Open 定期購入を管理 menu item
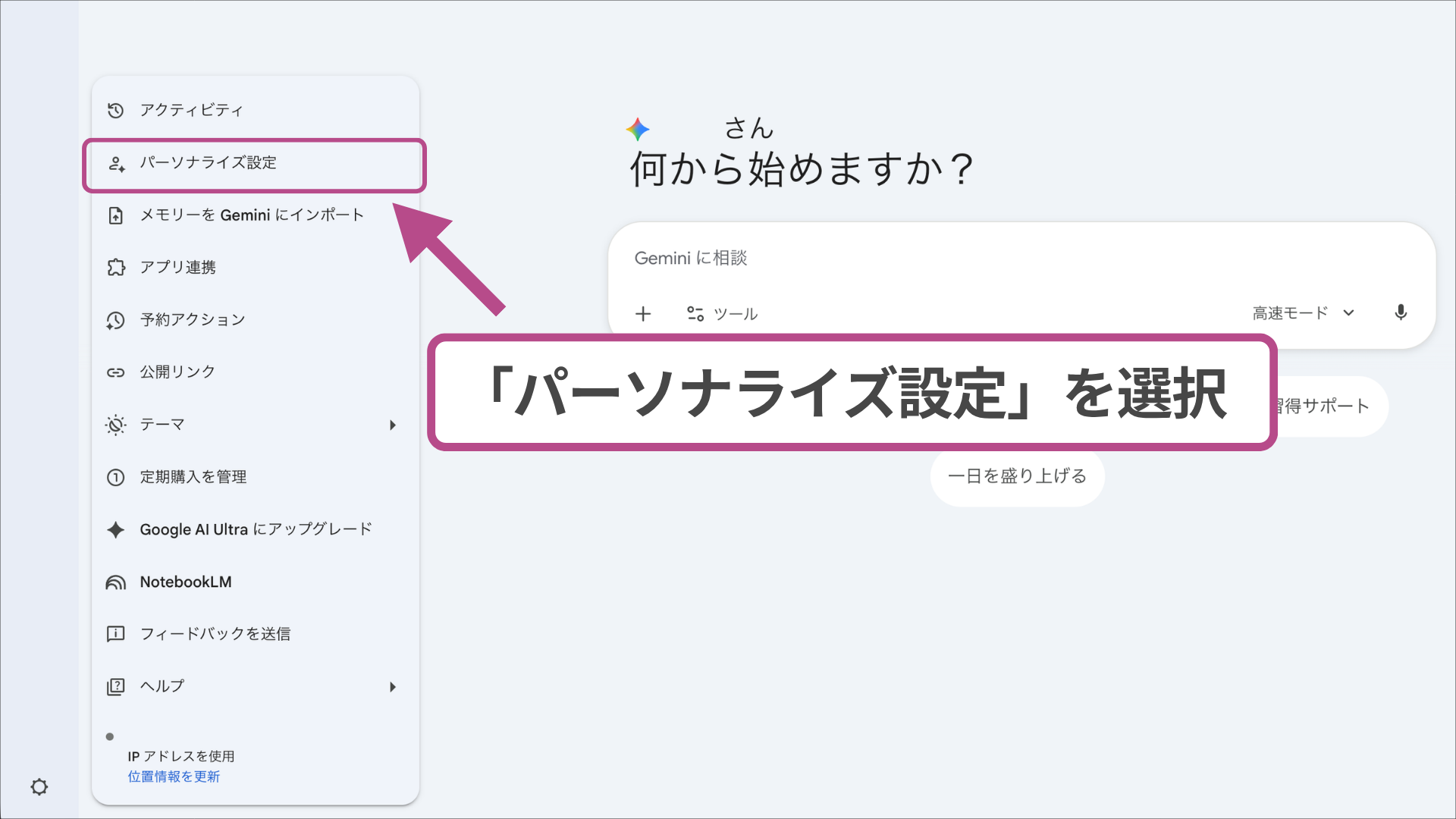 pyautogui.click(x=256, y=477)
